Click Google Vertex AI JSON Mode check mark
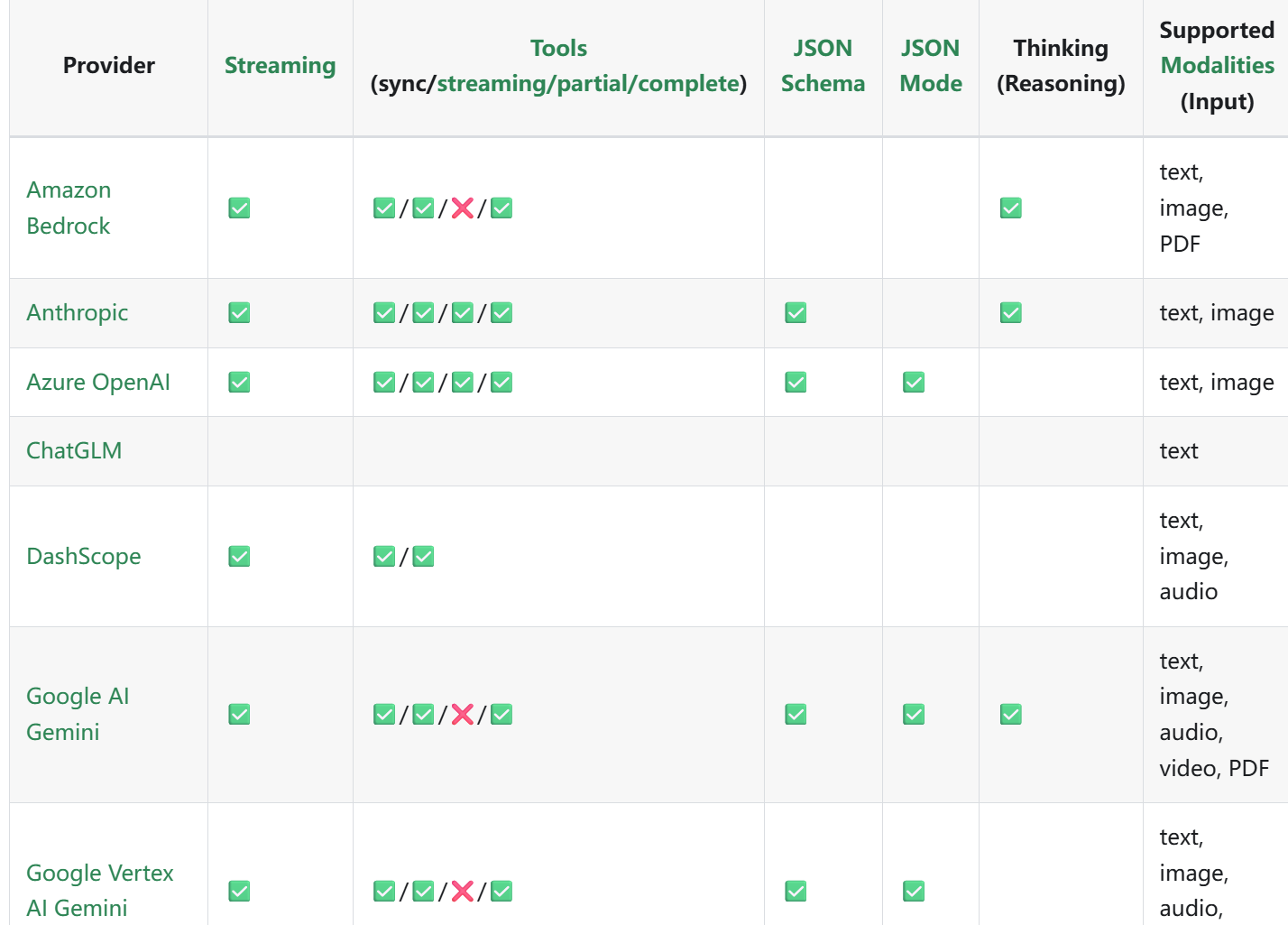The height and width of the screenshot is (925, 1288). coord(914,892)
